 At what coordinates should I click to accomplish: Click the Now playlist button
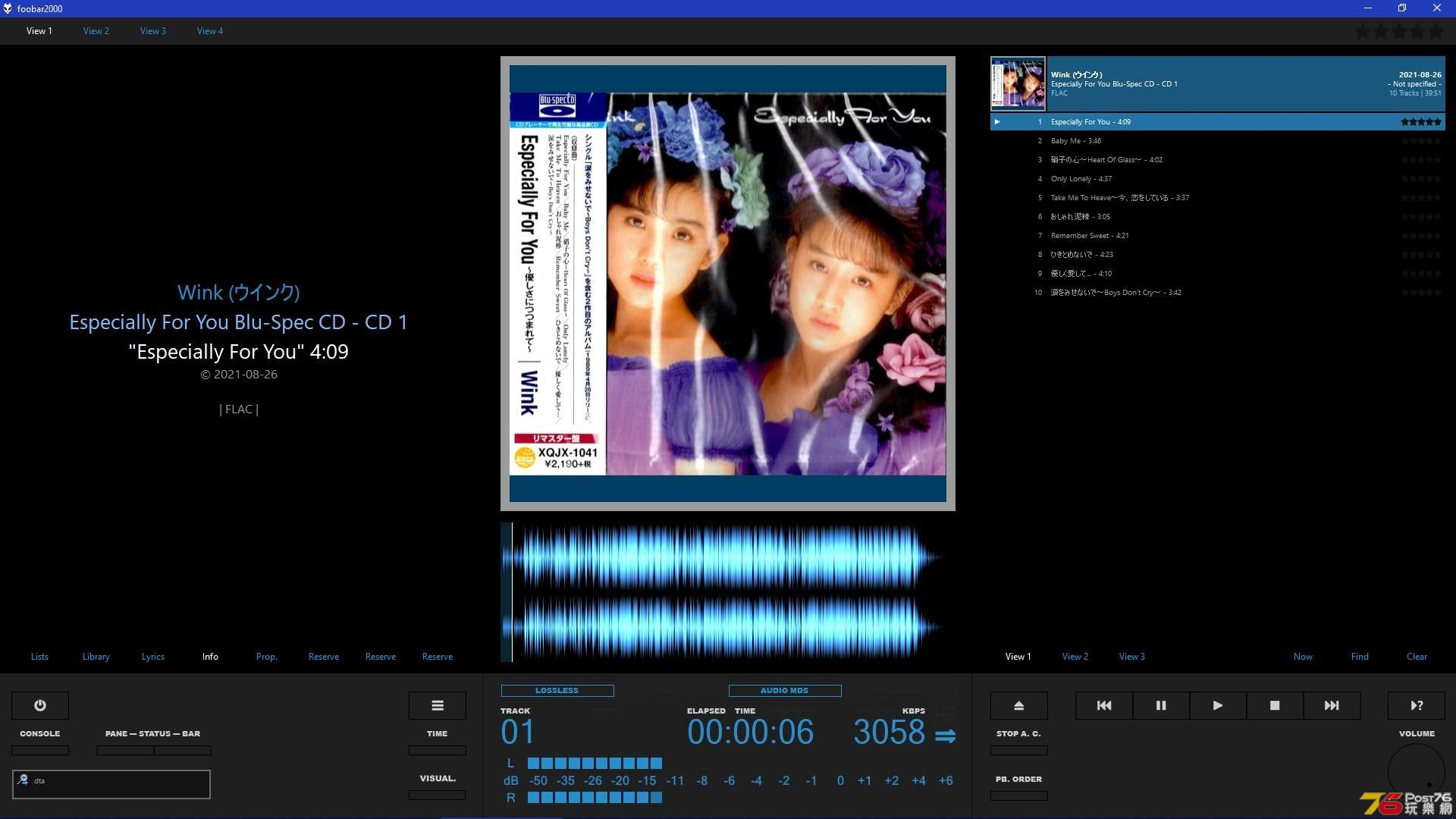pos(1303,657)
